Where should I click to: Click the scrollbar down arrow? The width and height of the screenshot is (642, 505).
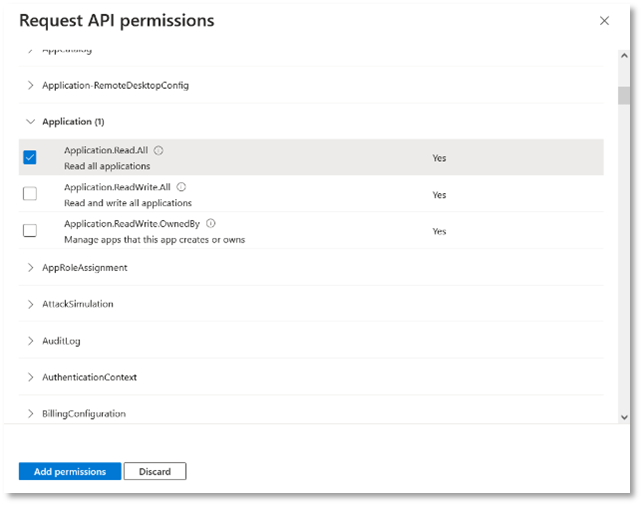(x=624, y=417)
